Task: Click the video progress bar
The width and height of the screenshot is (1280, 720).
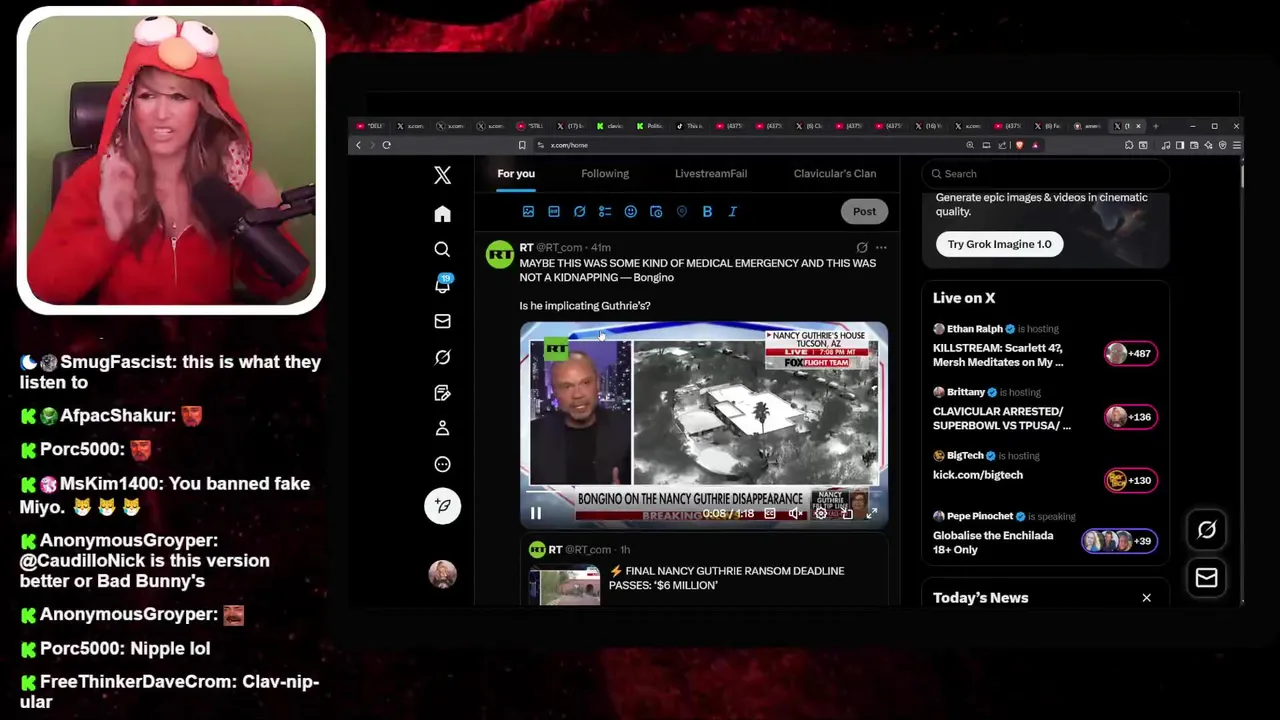Action: point(703,493)
